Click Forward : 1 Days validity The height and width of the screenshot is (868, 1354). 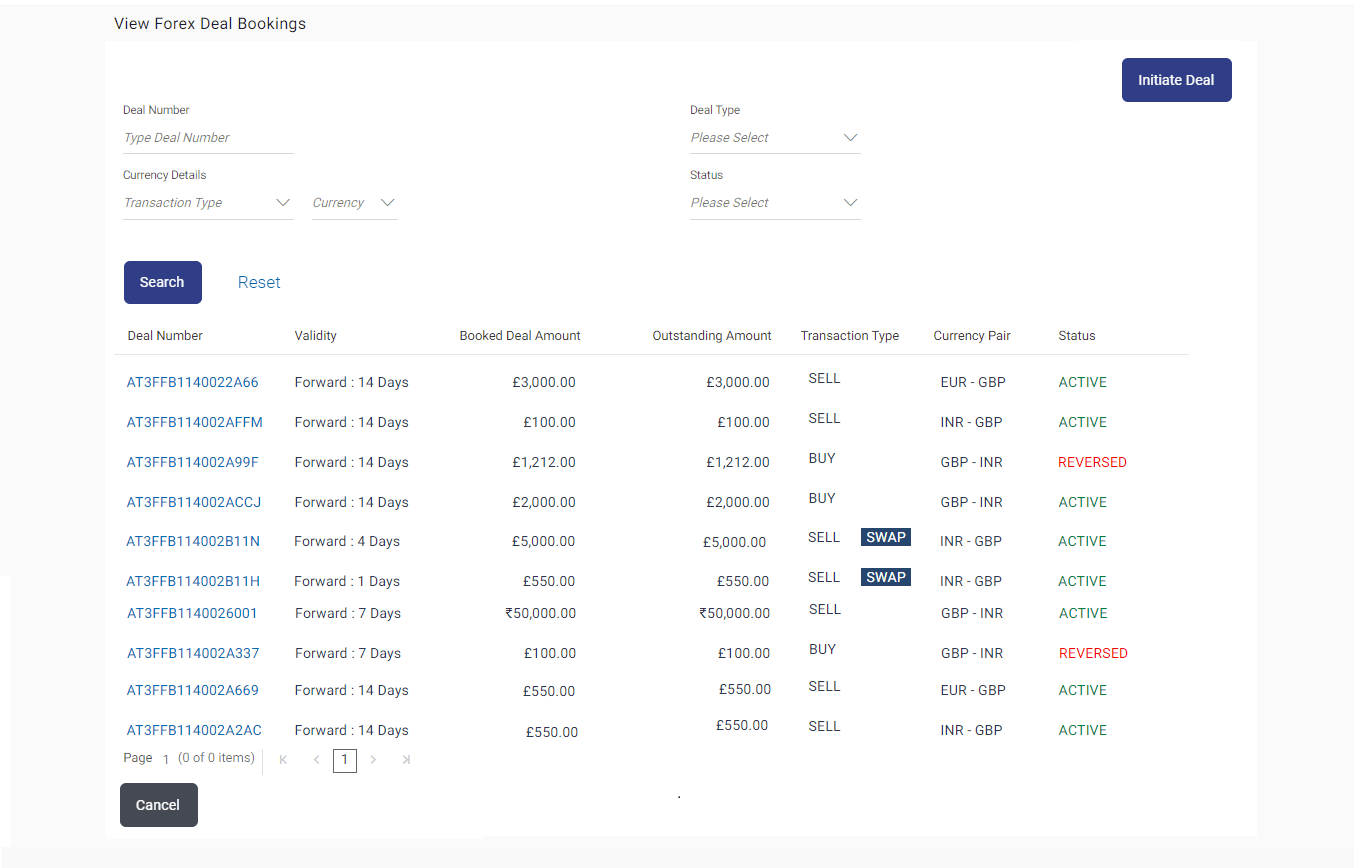347,581
